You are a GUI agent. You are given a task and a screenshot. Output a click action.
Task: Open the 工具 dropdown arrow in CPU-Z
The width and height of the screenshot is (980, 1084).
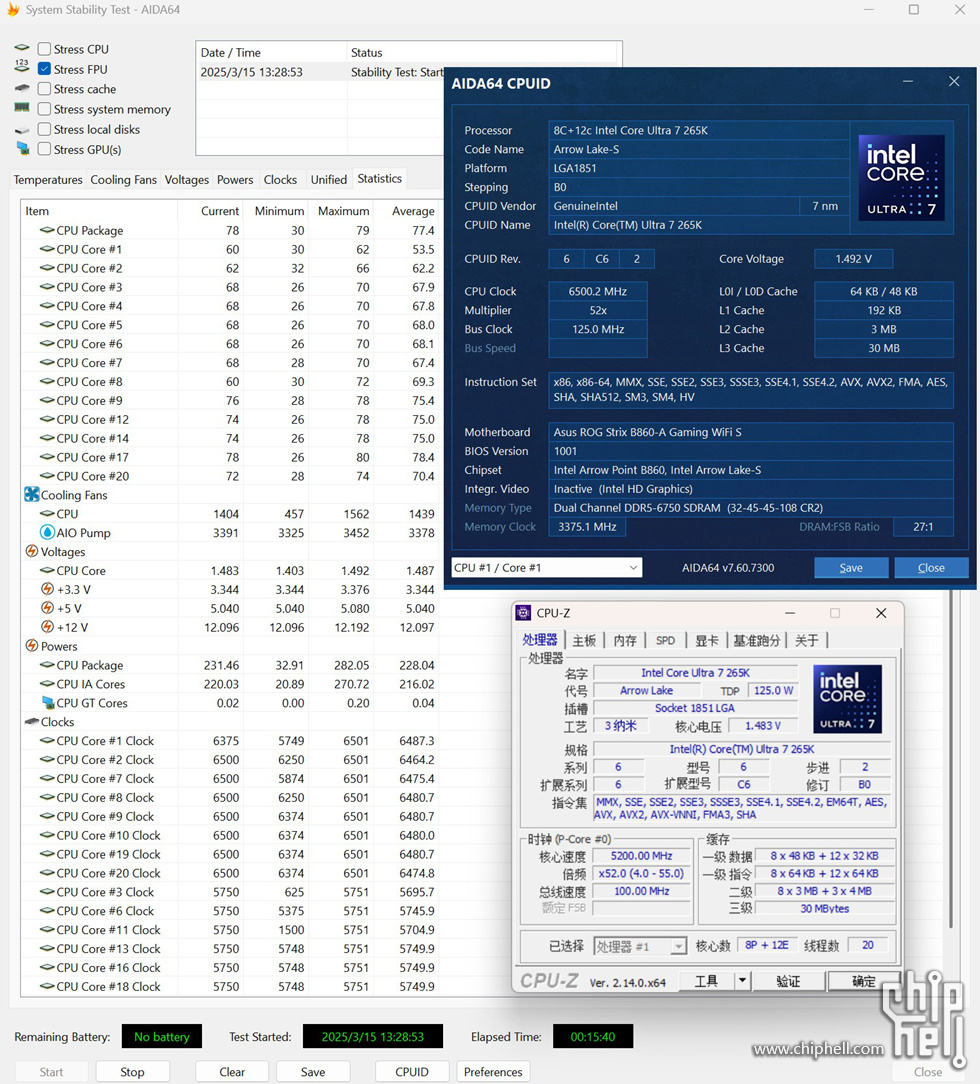click(742, 980)
